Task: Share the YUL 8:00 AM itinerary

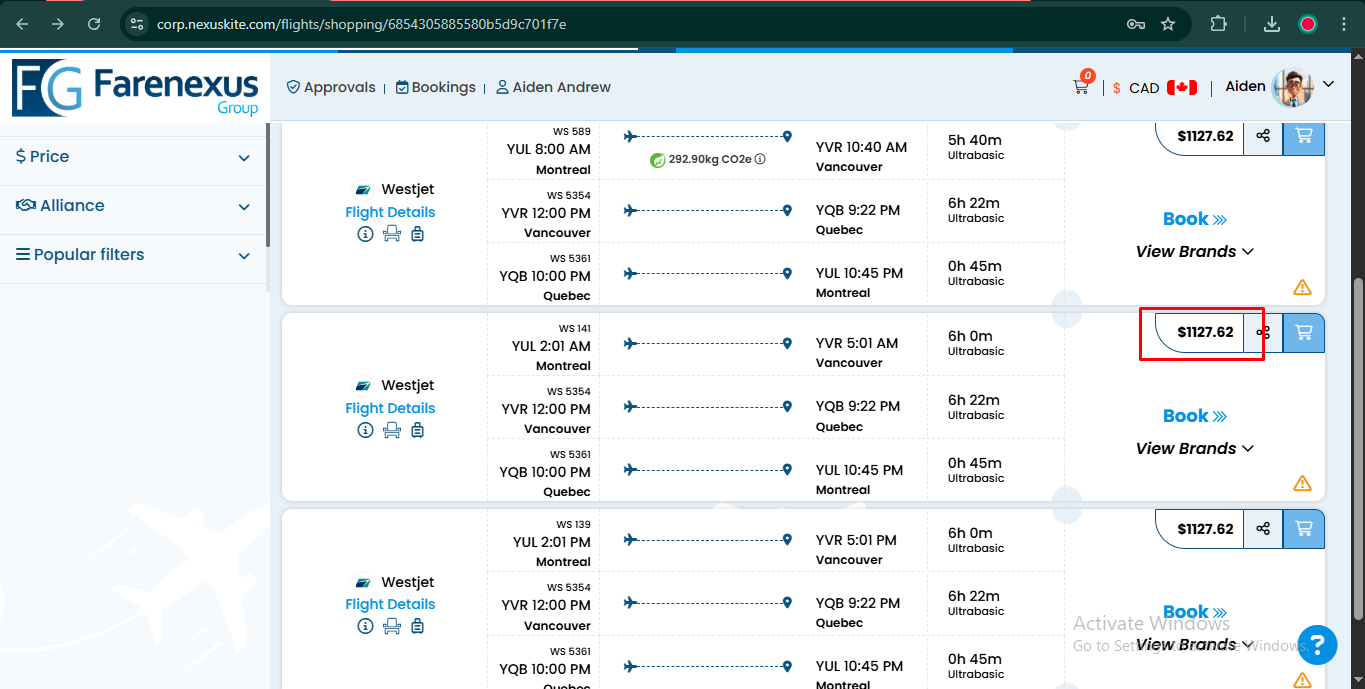Action: (x=1263, y=136)
